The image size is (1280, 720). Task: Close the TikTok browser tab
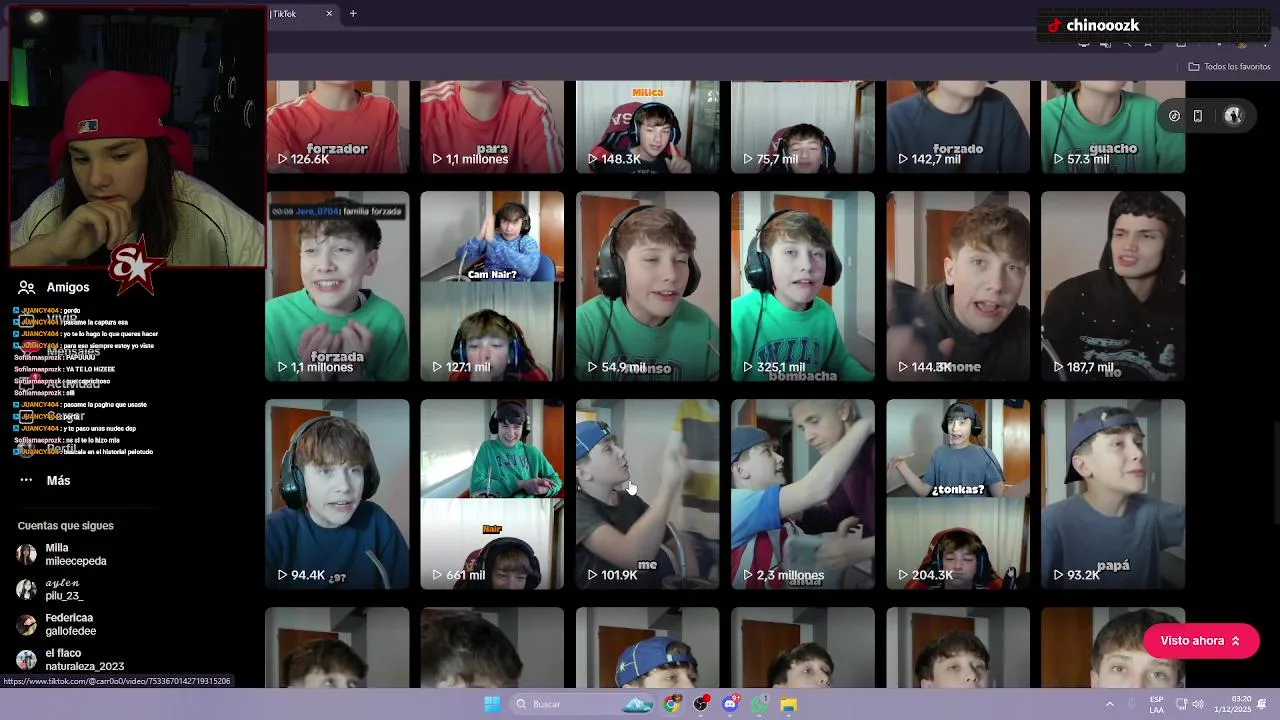(x=329, y=14)
